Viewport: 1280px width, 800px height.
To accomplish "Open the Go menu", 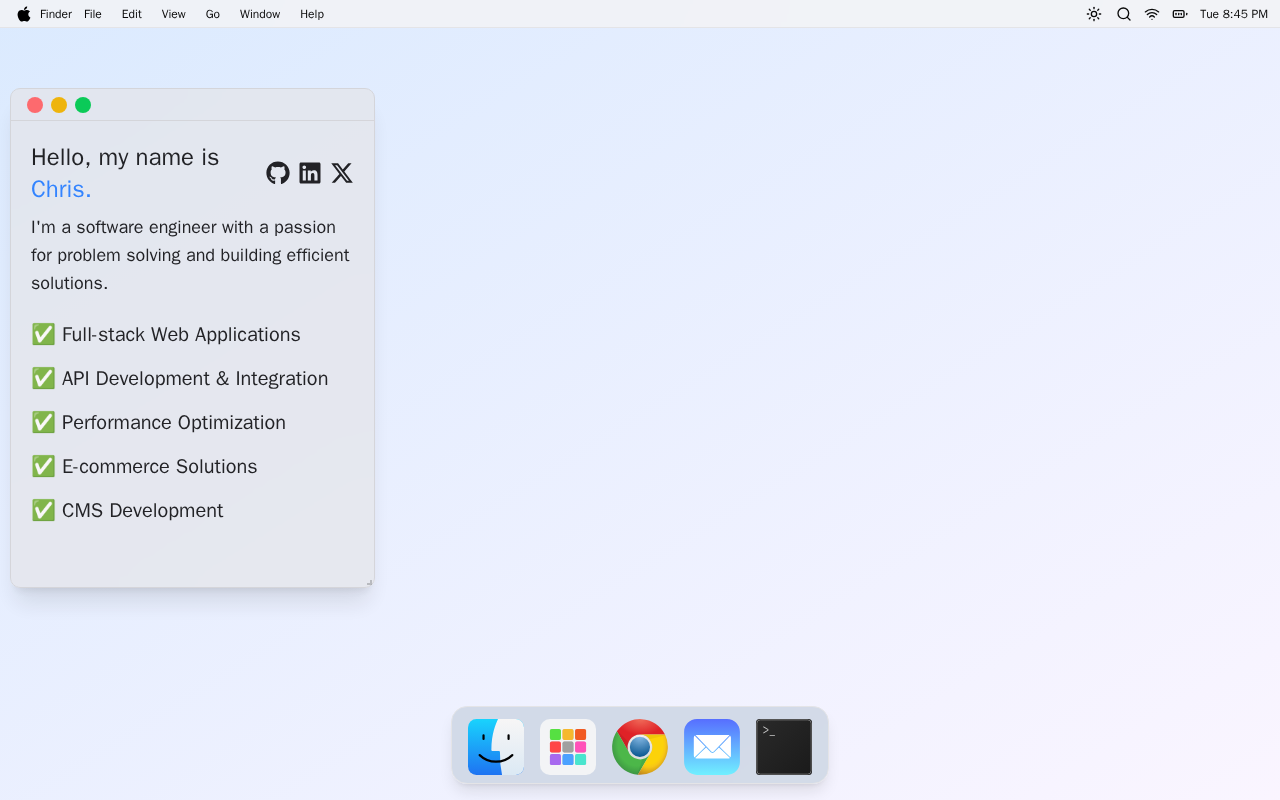I will coord(213,14).
